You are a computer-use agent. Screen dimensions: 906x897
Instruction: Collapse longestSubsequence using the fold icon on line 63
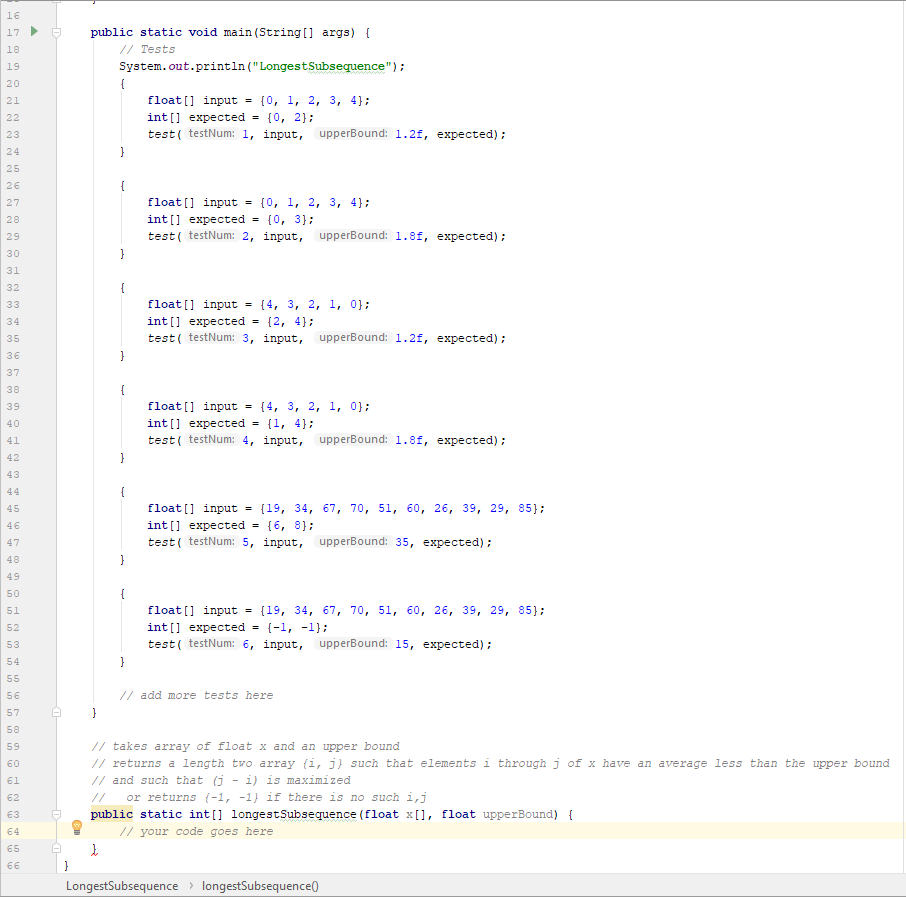click(x=56, y=814)
